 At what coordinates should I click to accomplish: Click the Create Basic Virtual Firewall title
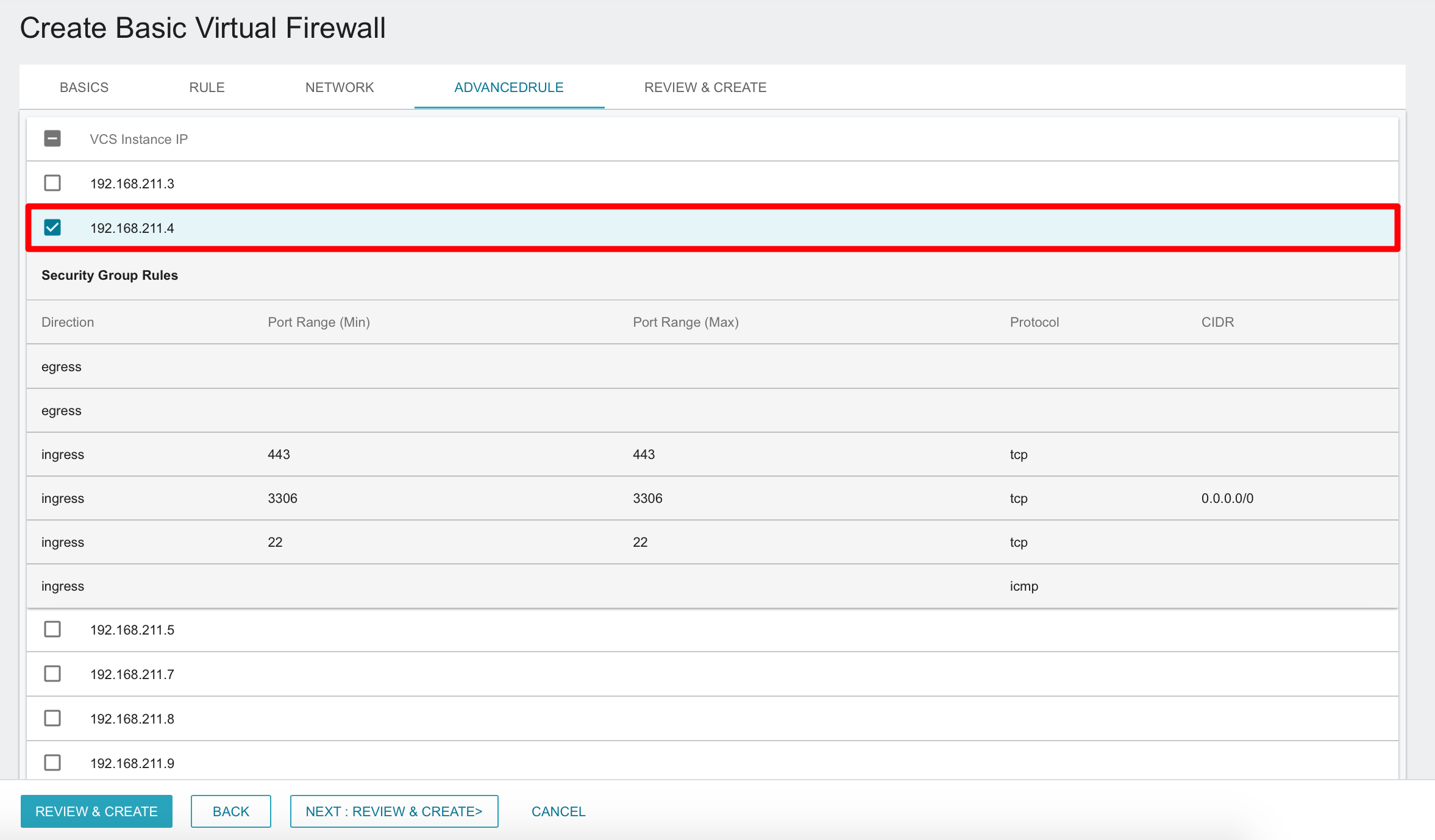tap(203, 28)
